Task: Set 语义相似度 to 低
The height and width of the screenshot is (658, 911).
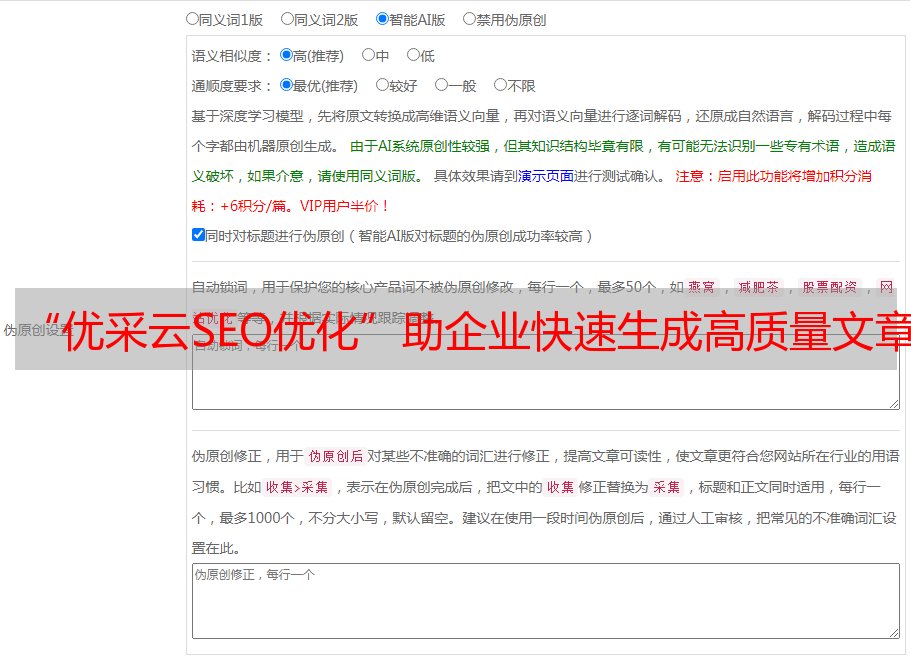Action: (x=413, y=56)
